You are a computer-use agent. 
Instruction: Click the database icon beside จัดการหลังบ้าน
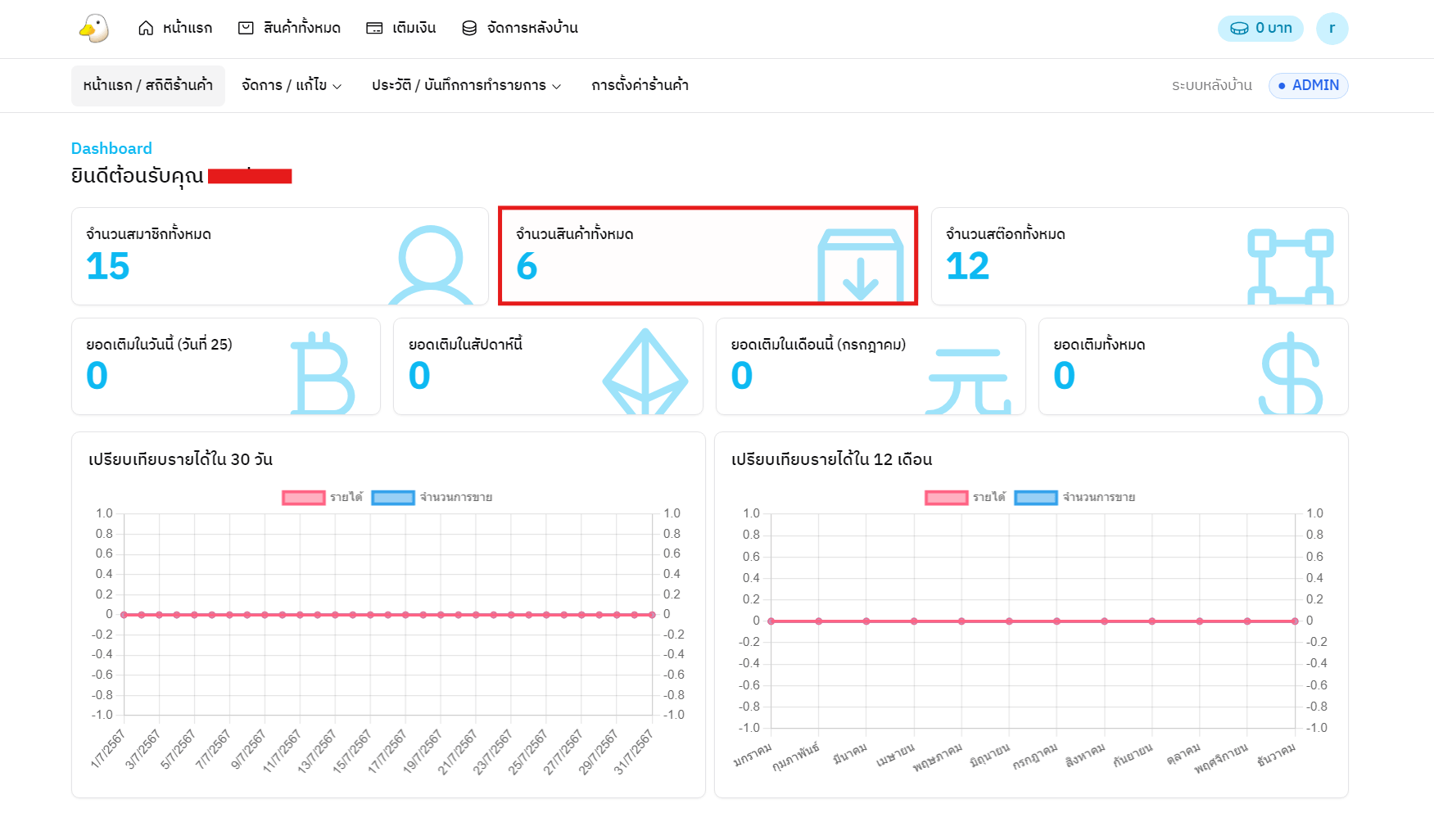469,28
